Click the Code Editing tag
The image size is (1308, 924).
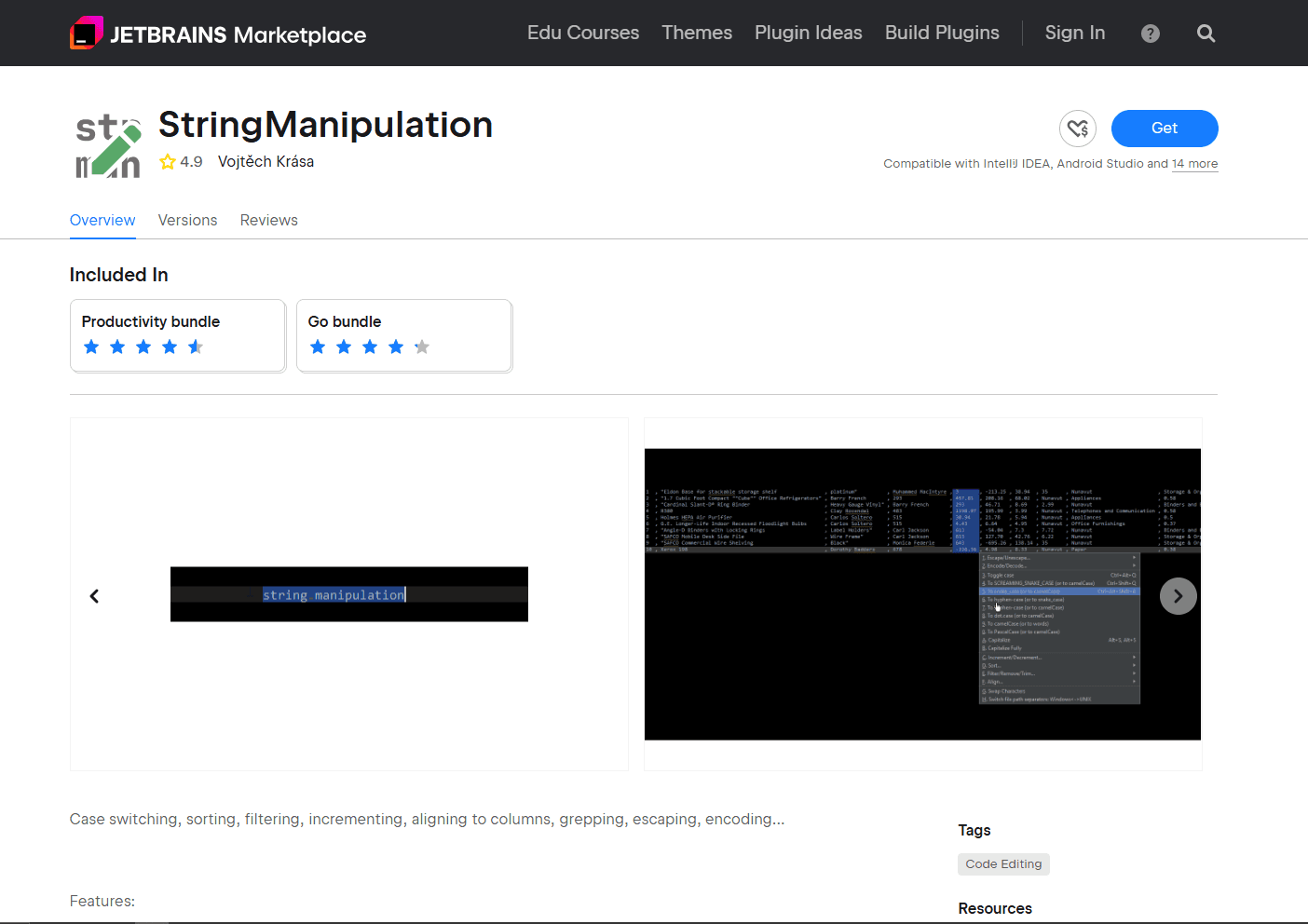click(1003, 864)
